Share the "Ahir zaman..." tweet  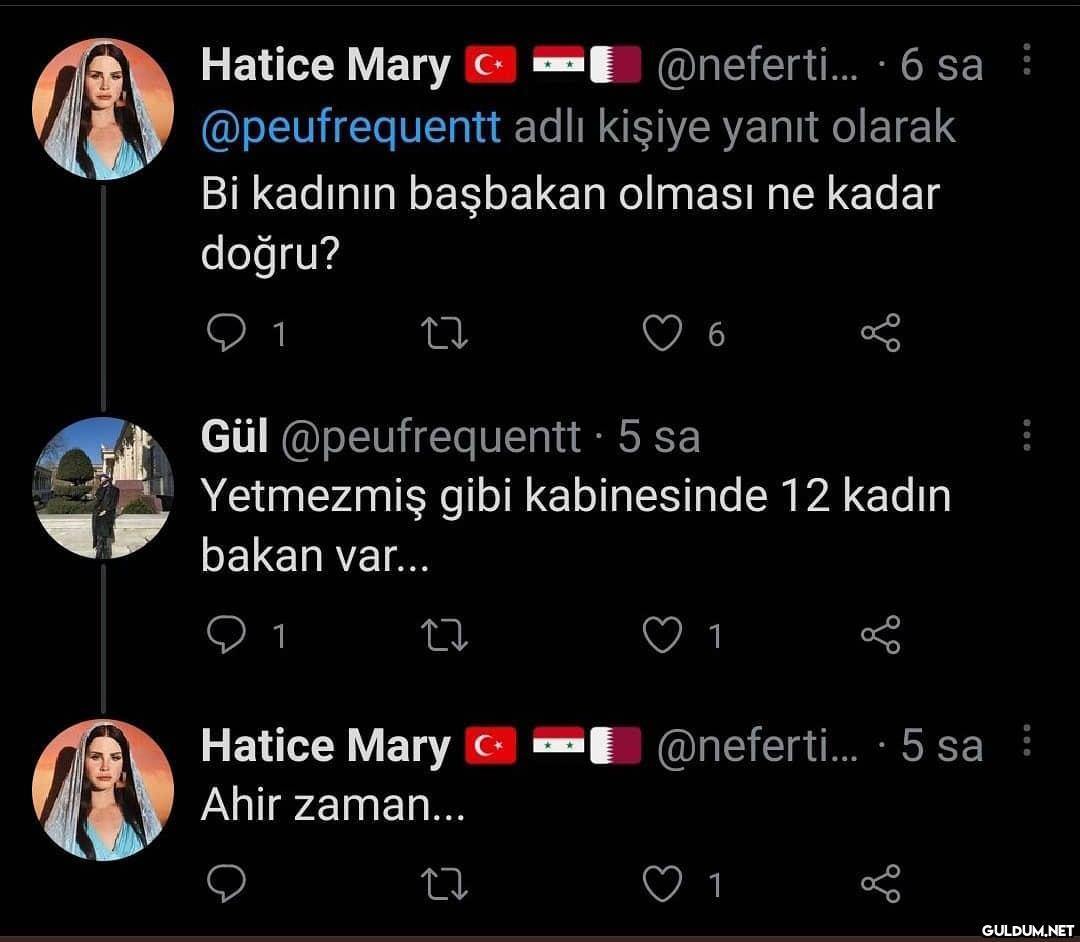(x=881, y=883)
